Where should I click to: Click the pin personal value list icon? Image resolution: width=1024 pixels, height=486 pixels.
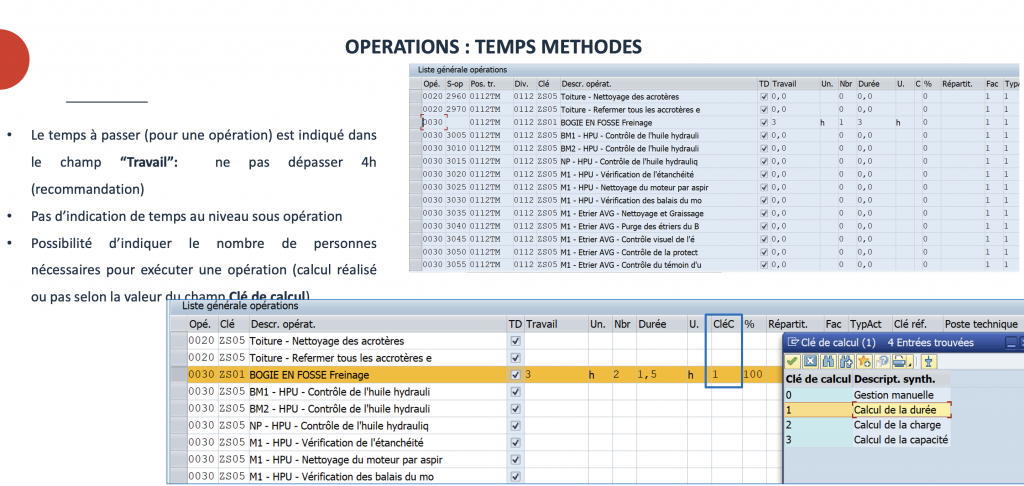[928, 360]
